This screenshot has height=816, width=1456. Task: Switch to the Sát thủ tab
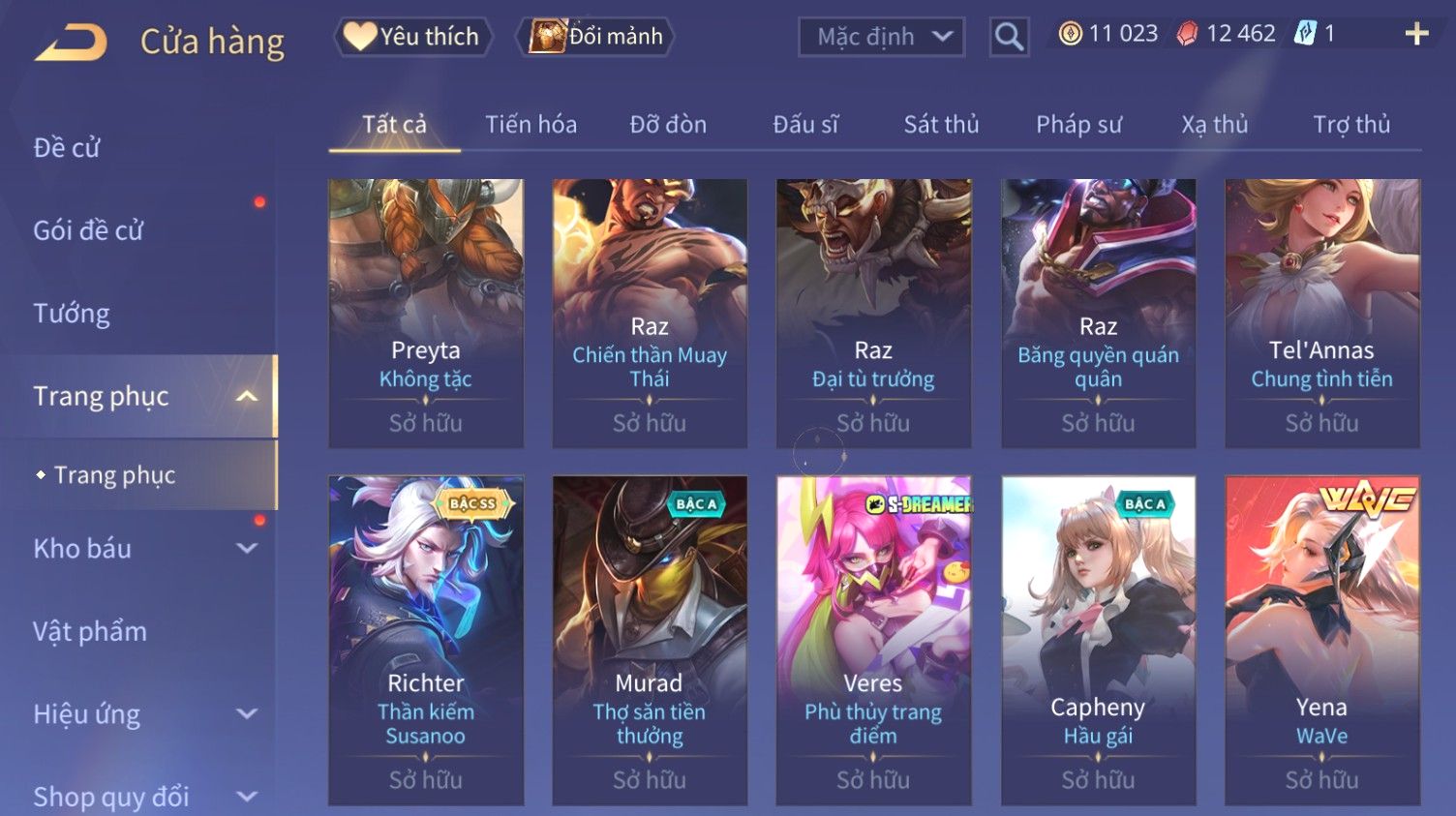click(x=941, y=125)
